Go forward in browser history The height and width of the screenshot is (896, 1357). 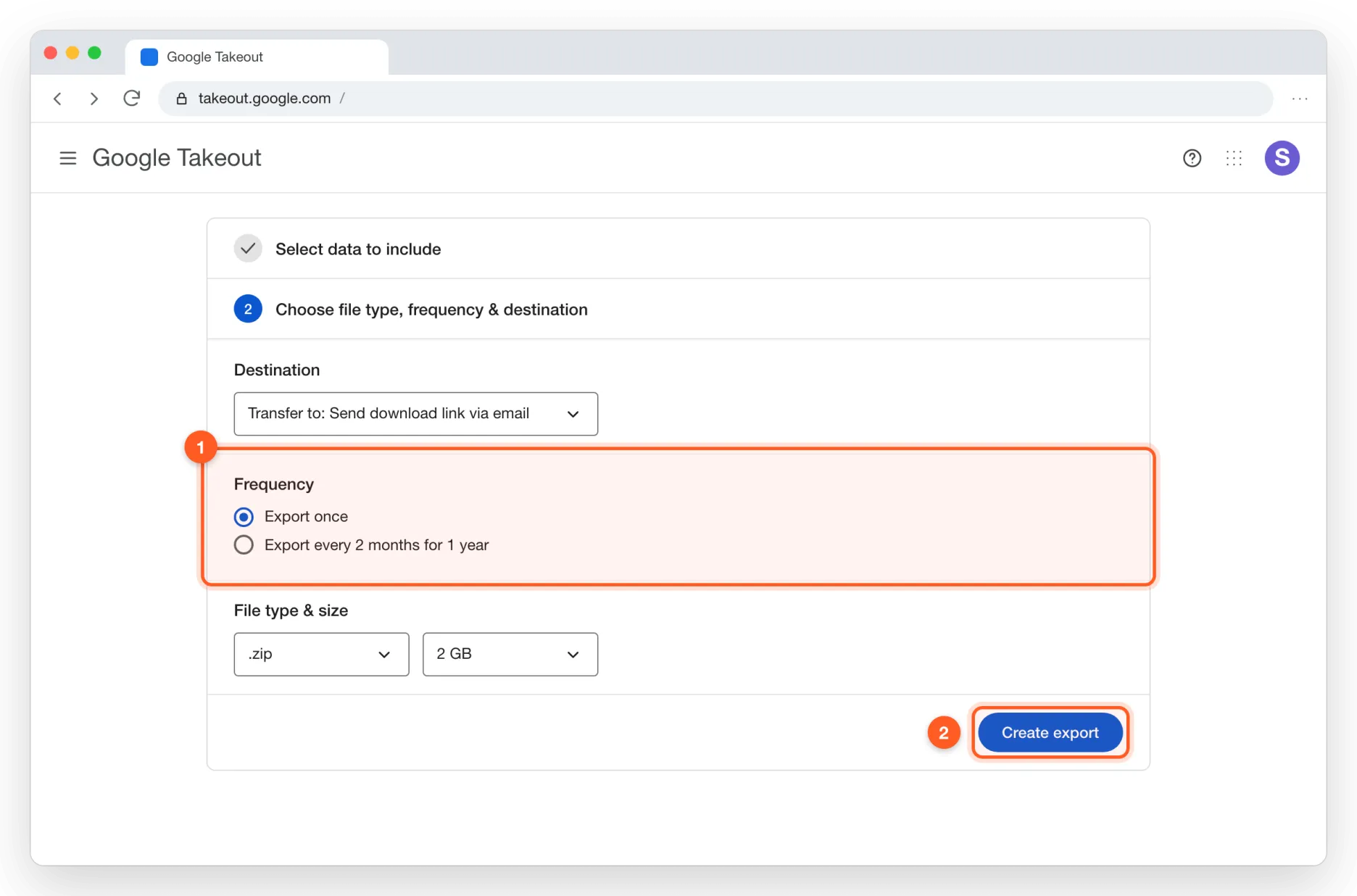[x=94, y=99]
